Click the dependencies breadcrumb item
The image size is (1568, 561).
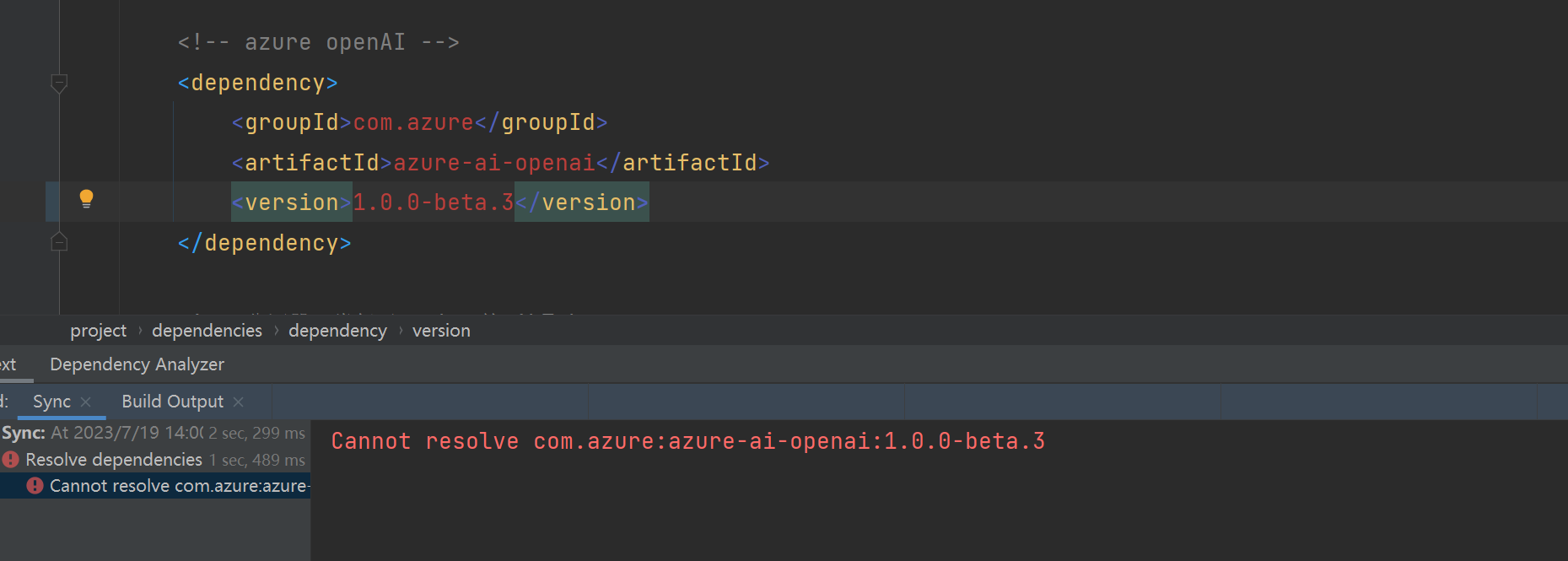[207, 331]
